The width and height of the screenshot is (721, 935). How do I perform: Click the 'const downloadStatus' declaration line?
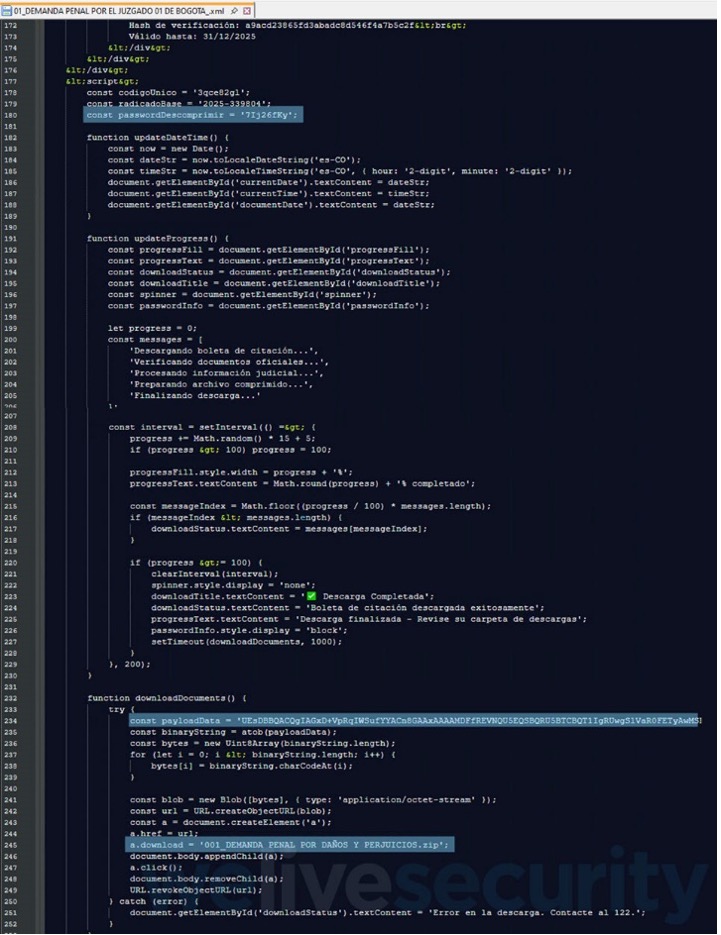[279, 272]
